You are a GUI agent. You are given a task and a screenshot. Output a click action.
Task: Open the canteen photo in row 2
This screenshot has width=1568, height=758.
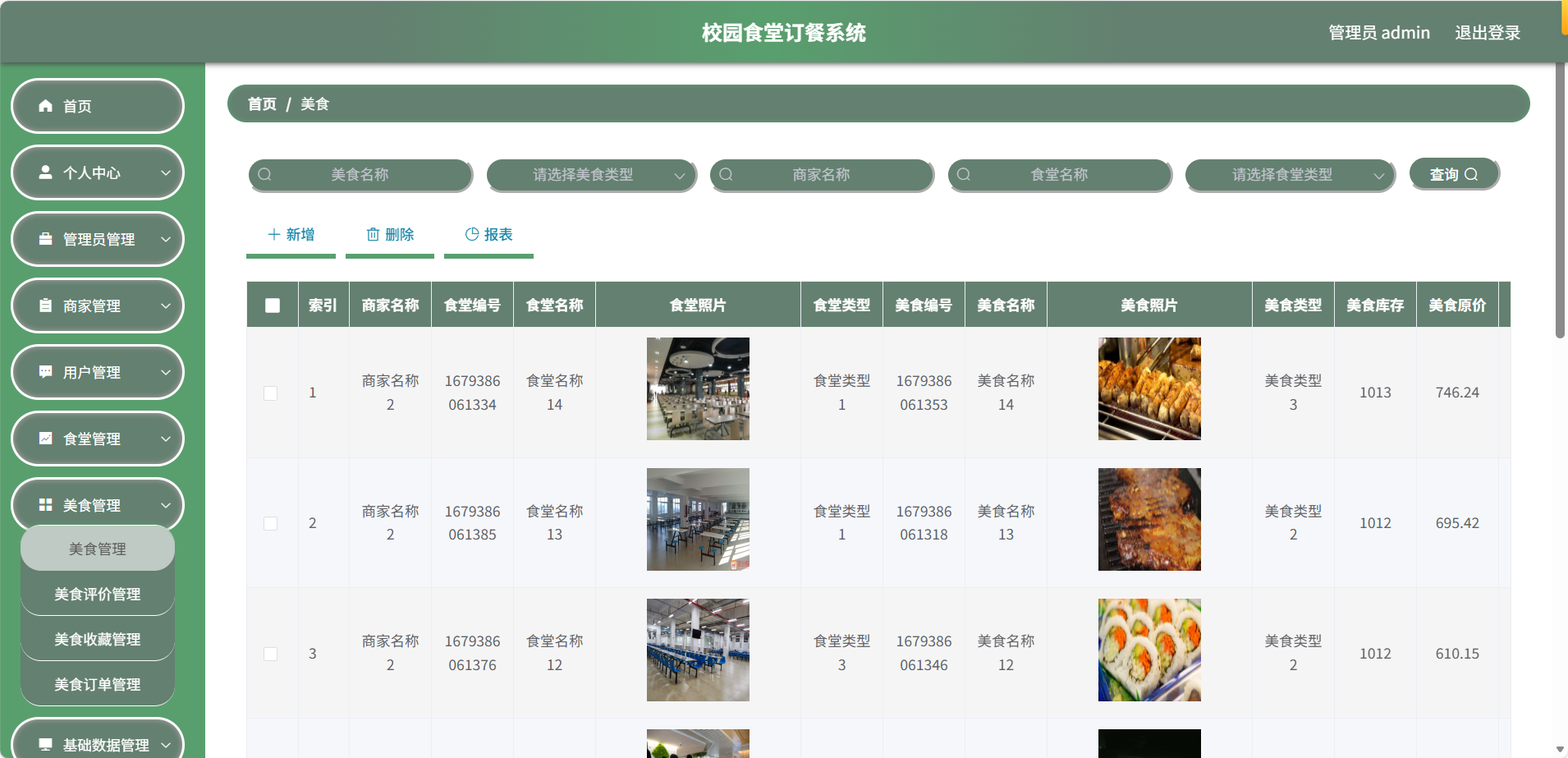tap(698, 519)
